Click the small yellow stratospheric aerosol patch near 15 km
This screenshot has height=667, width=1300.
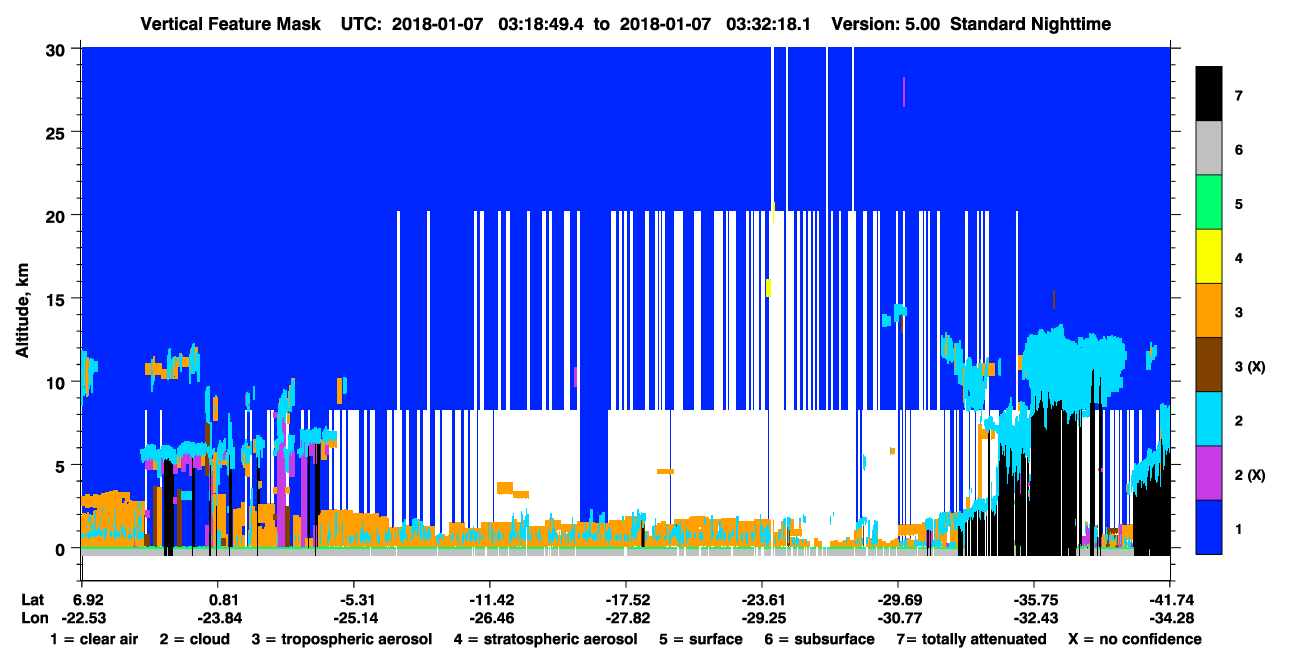768,288
